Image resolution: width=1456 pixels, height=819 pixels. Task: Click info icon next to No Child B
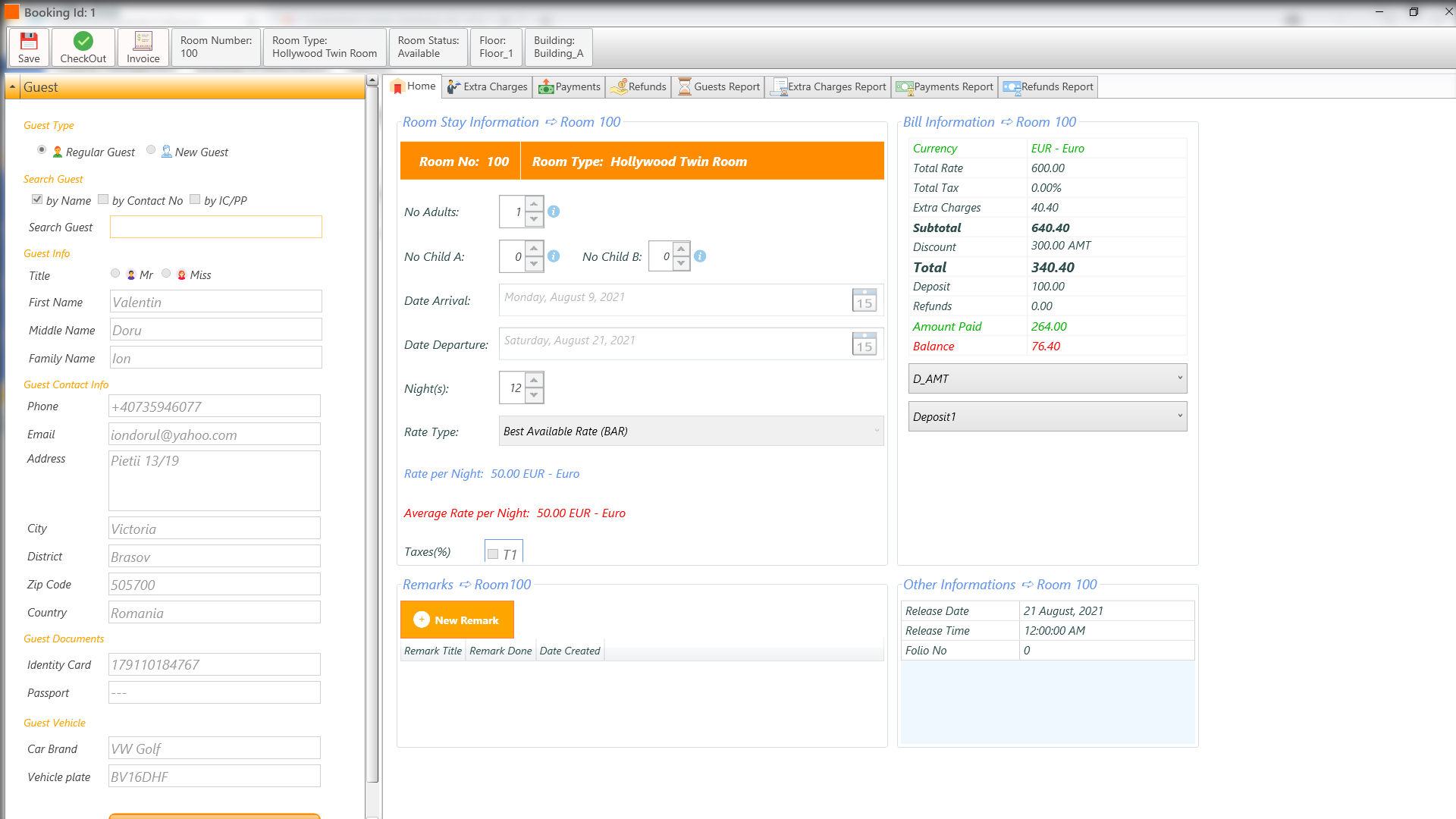tap(700, 256)
